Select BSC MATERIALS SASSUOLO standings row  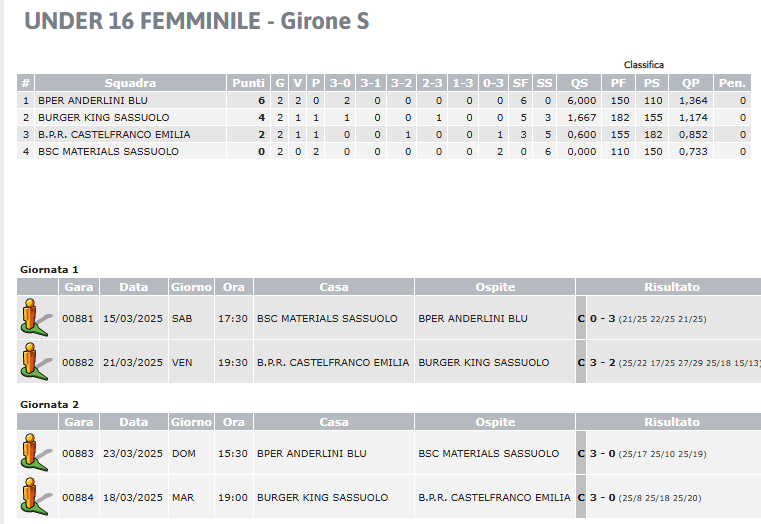tap(384, 151)
